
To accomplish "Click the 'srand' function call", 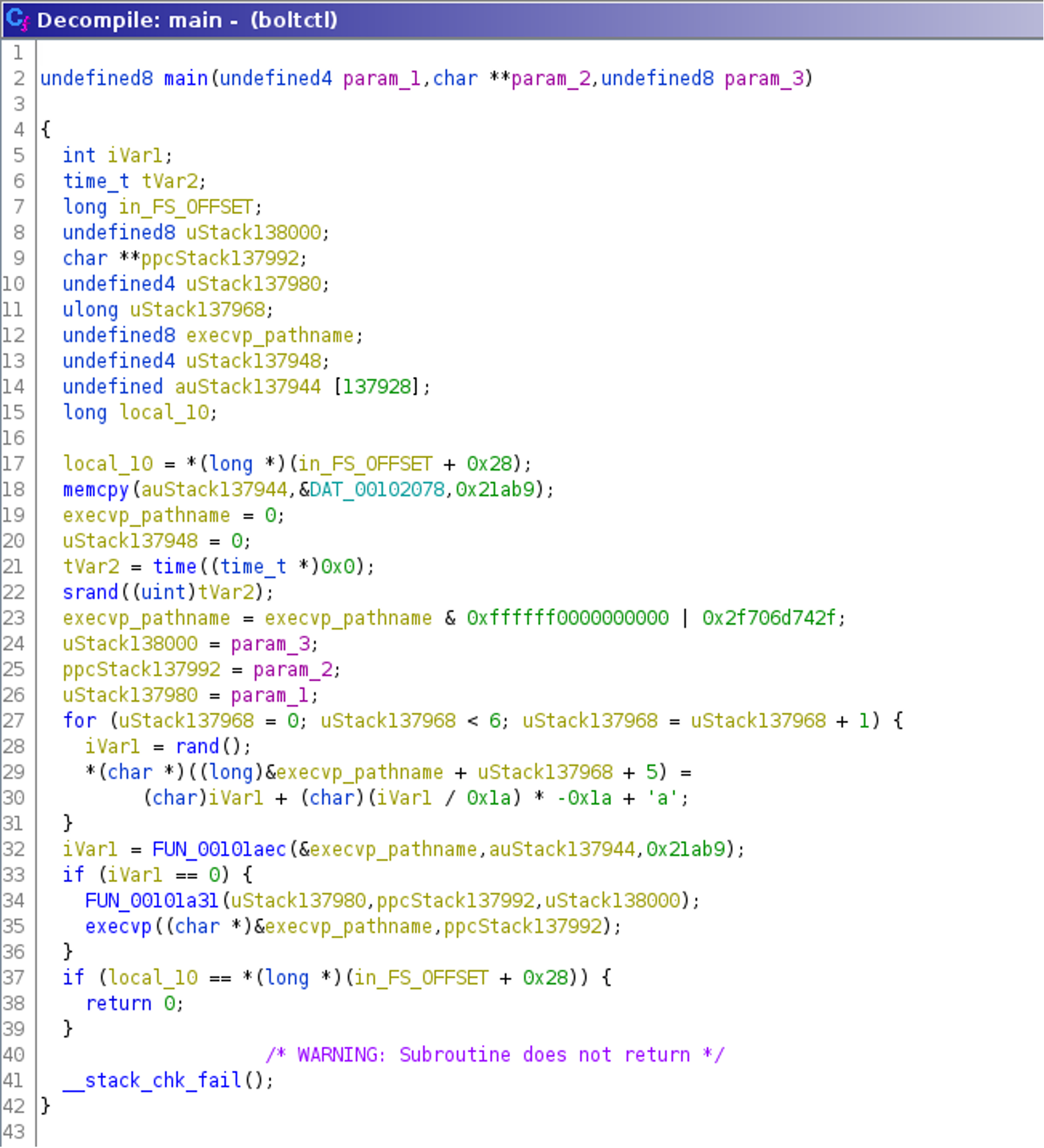I will click(x=90, y=592).
